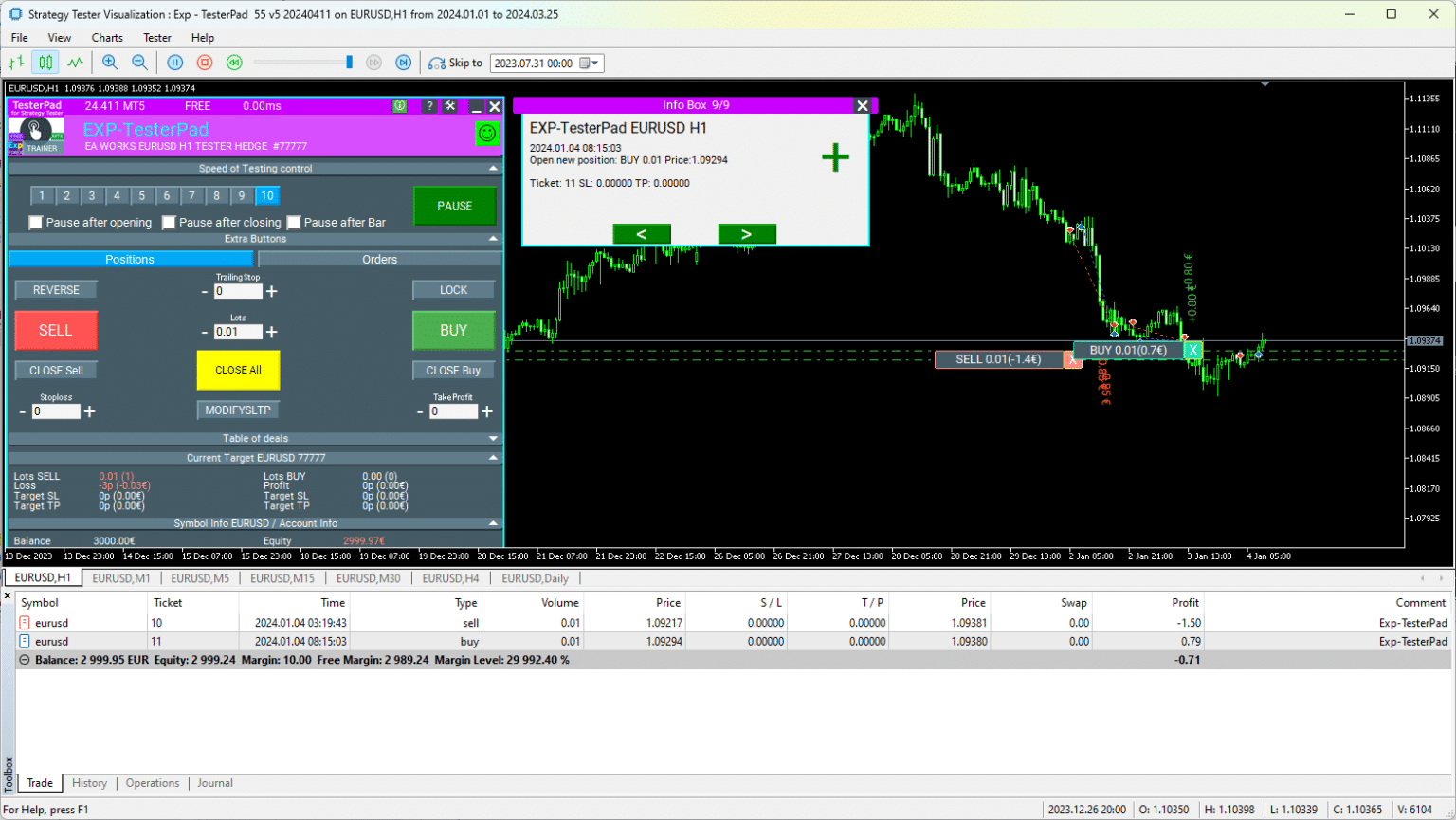The height and width of the screenshot is (820, 1456).
Task: Click the green BUY button
Action: click(x=453, y=330)
